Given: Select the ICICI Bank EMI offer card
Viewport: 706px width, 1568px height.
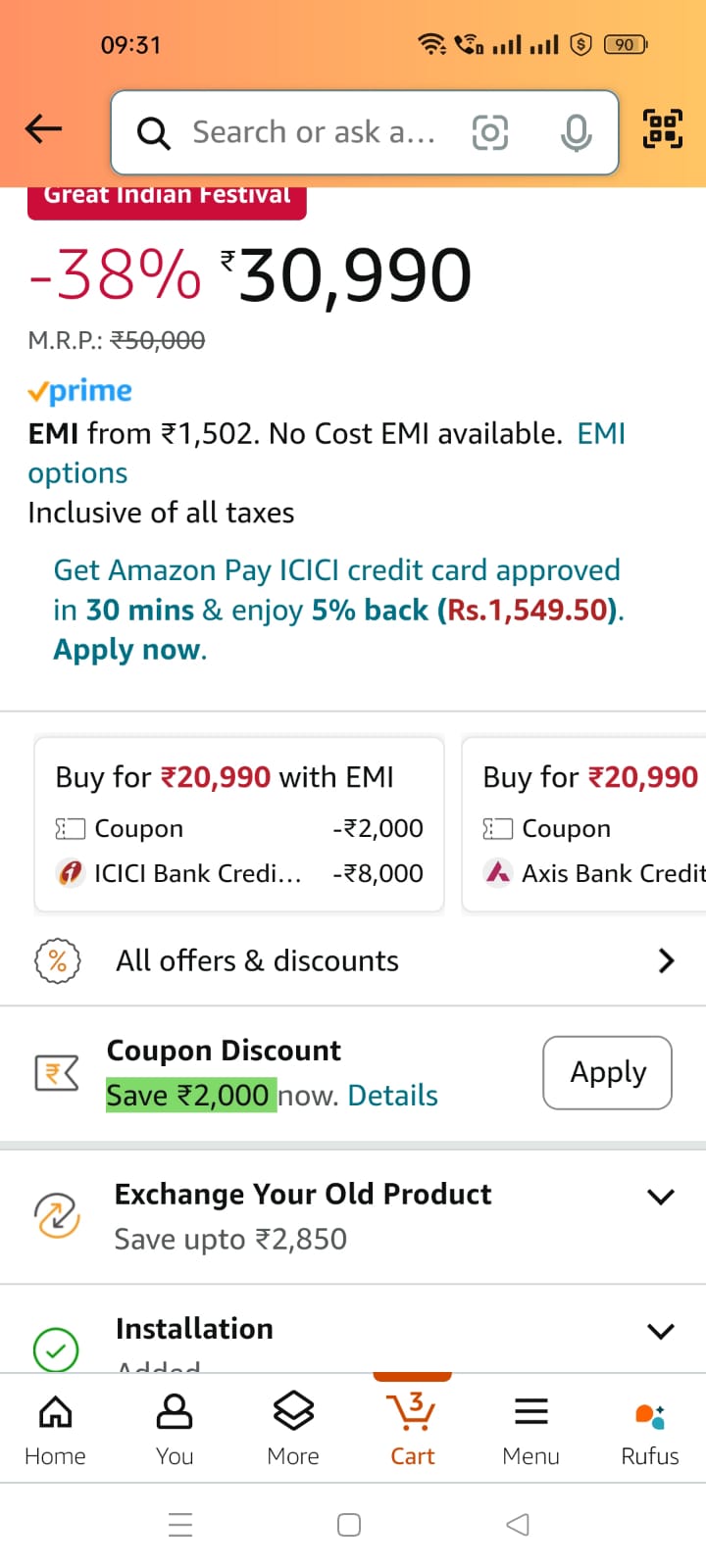Looking at the screenshot, I should [239, 825].
